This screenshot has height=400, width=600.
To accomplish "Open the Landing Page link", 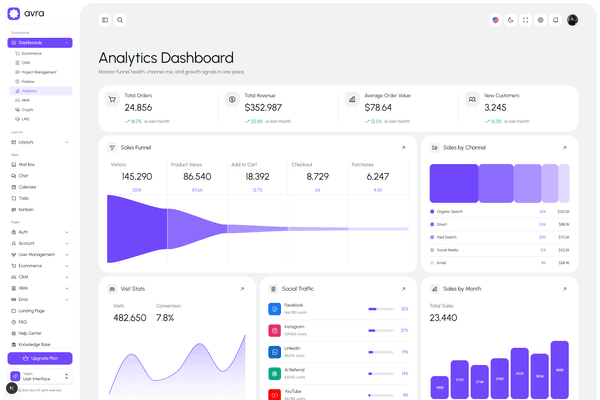I will tap(40, 311).
